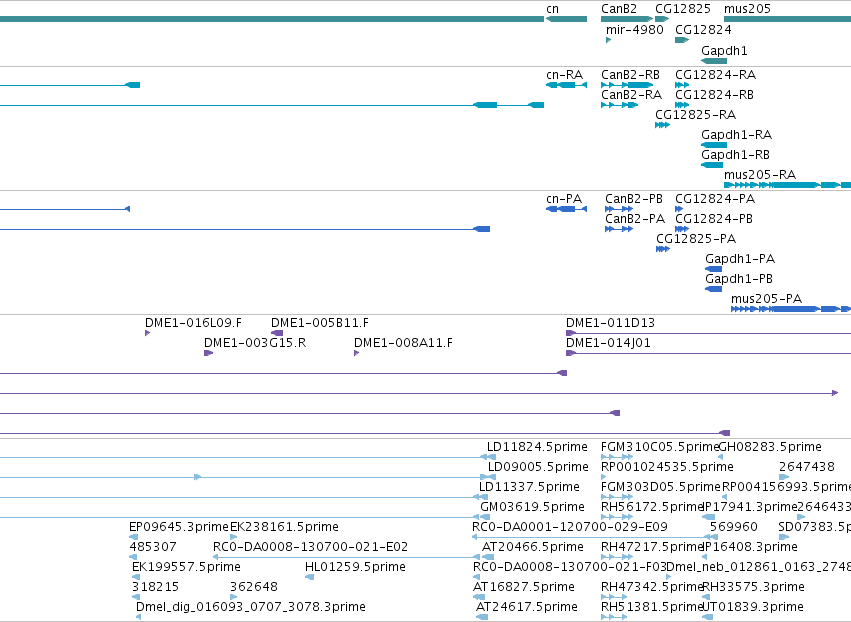Select the HL01259.5prime EST marker
The width and height of the screenshot is (851, 622).
309,577
